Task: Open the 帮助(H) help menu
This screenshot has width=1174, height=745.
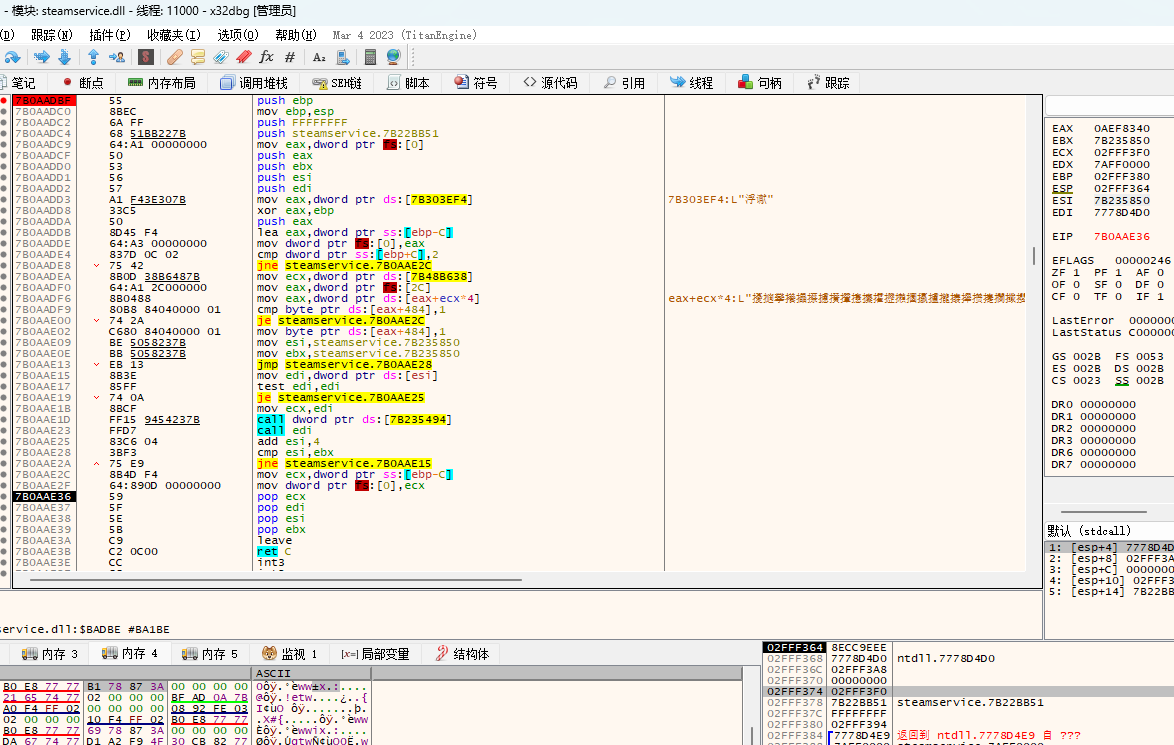Action: point(296,35)
